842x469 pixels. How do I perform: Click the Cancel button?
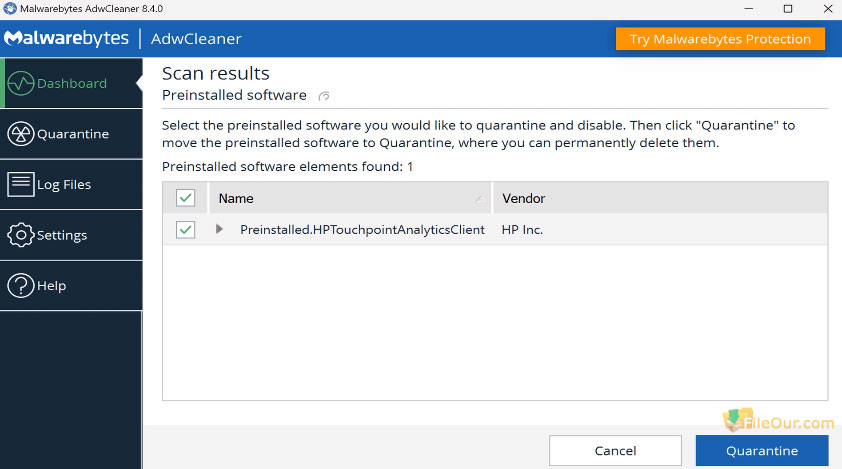[x=615, y=451]
